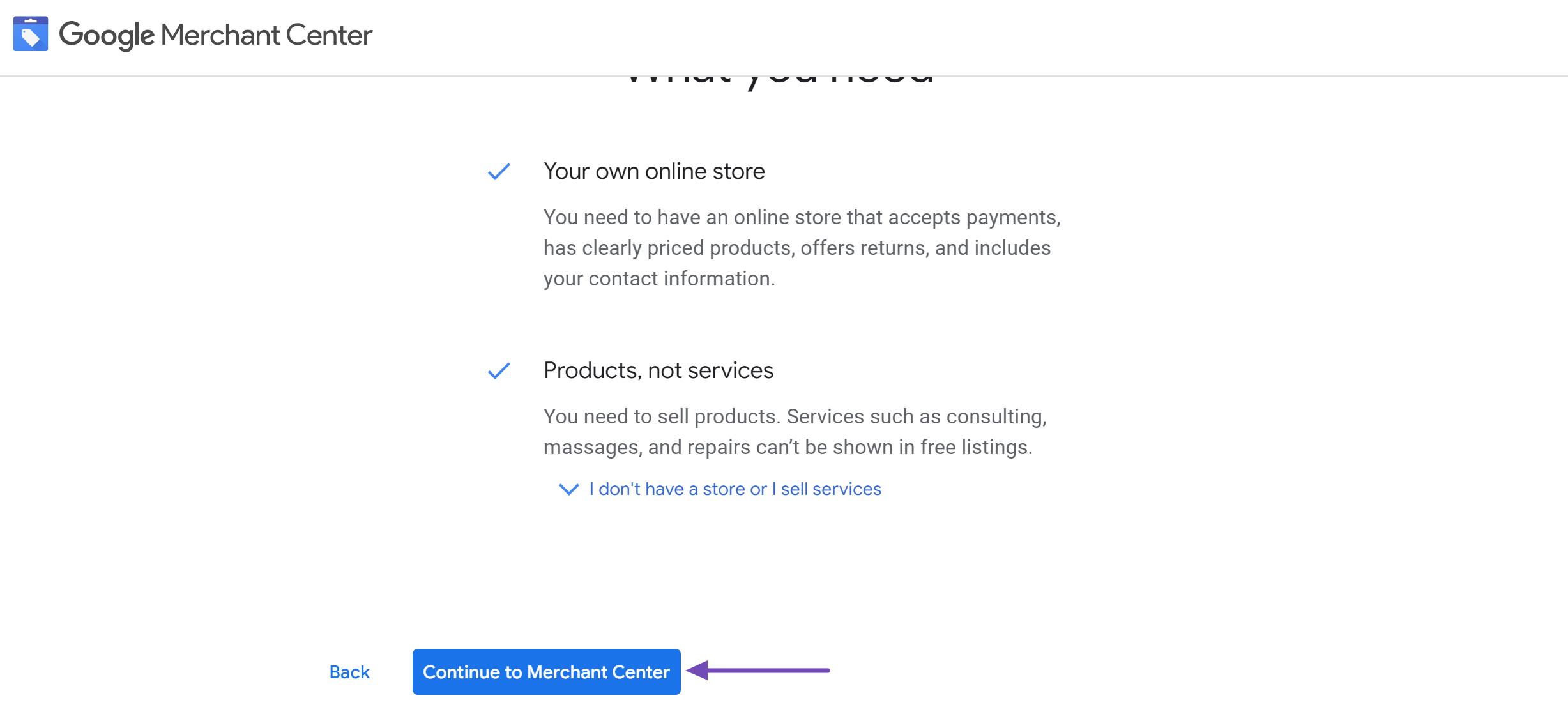The height and width of the screenshot is (714, 1568).
Task: Go back using the Back link
Action: pyautogui.click(x=349, y=672)
